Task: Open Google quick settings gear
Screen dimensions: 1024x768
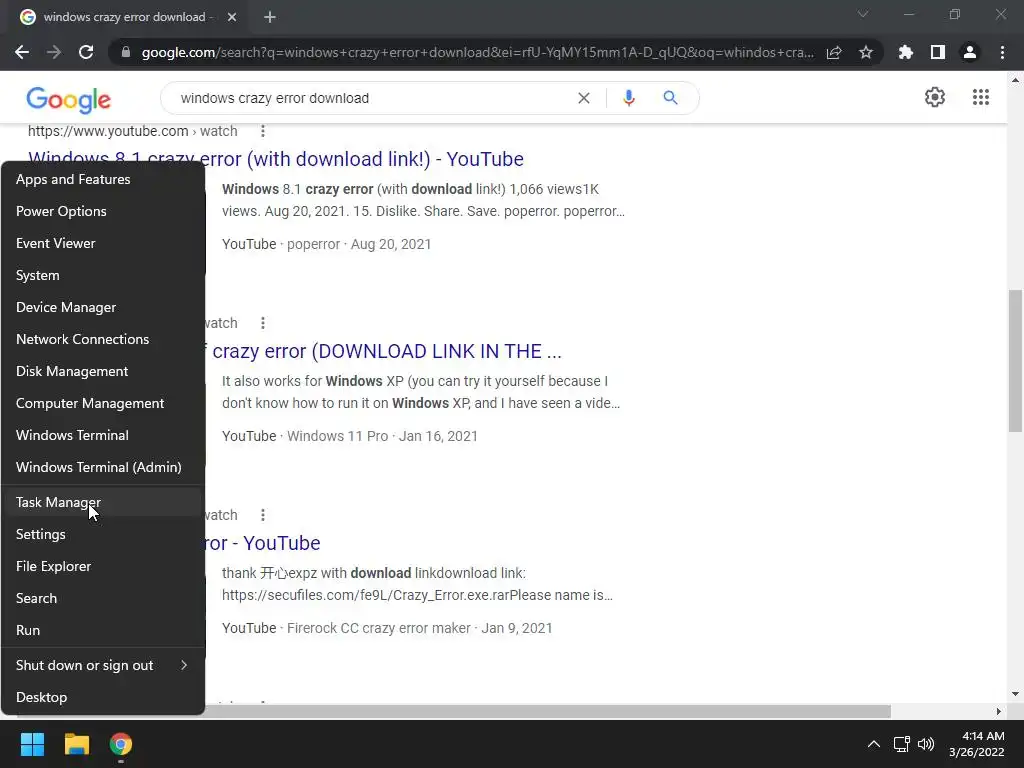Action: 935,97
